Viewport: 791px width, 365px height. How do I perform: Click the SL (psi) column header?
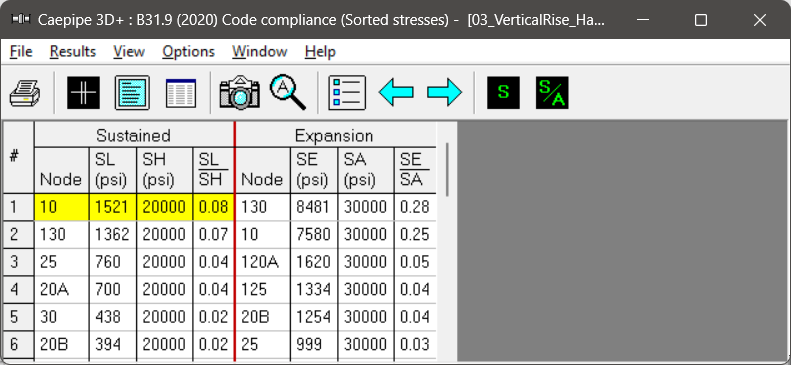pos(112,170)
